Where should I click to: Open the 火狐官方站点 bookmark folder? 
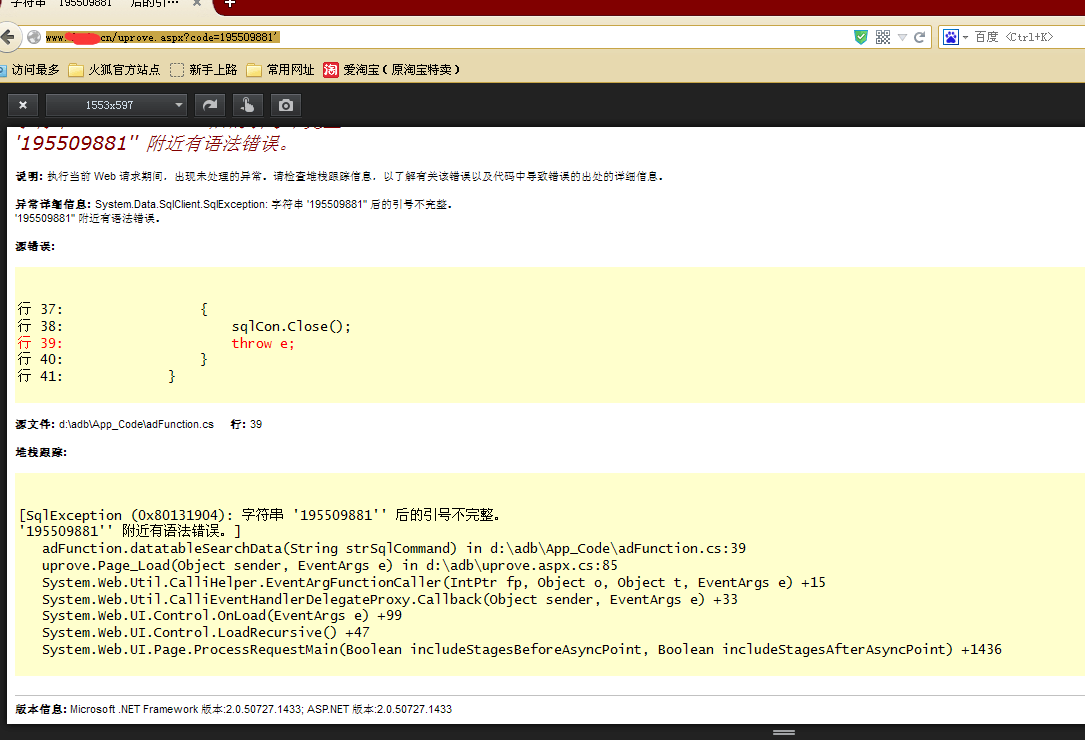point(114,69)
